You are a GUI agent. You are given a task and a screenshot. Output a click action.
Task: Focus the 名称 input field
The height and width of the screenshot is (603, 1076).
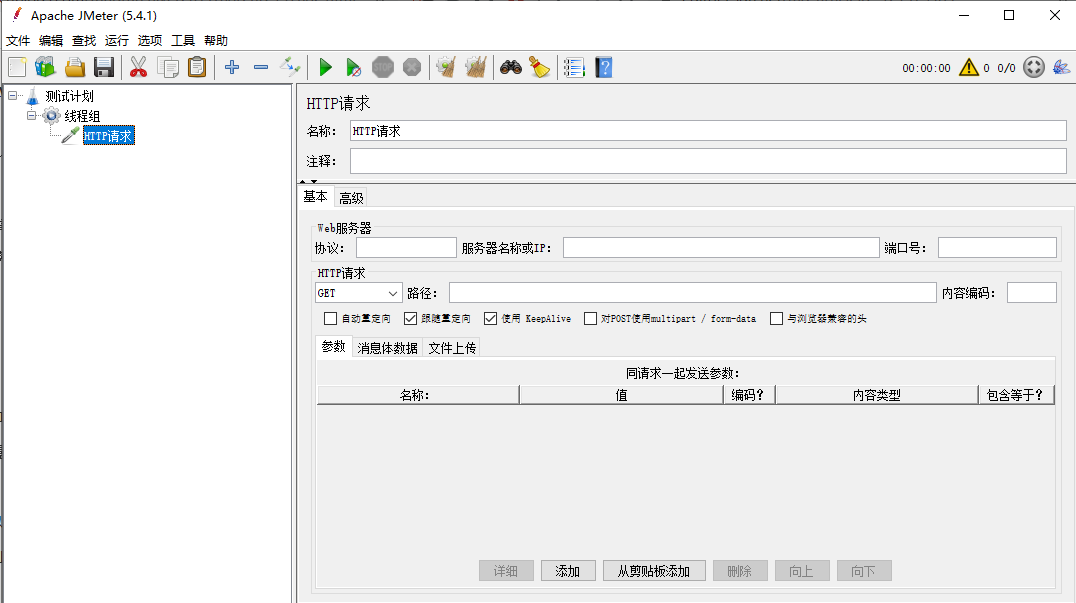[x=708, y=131]
